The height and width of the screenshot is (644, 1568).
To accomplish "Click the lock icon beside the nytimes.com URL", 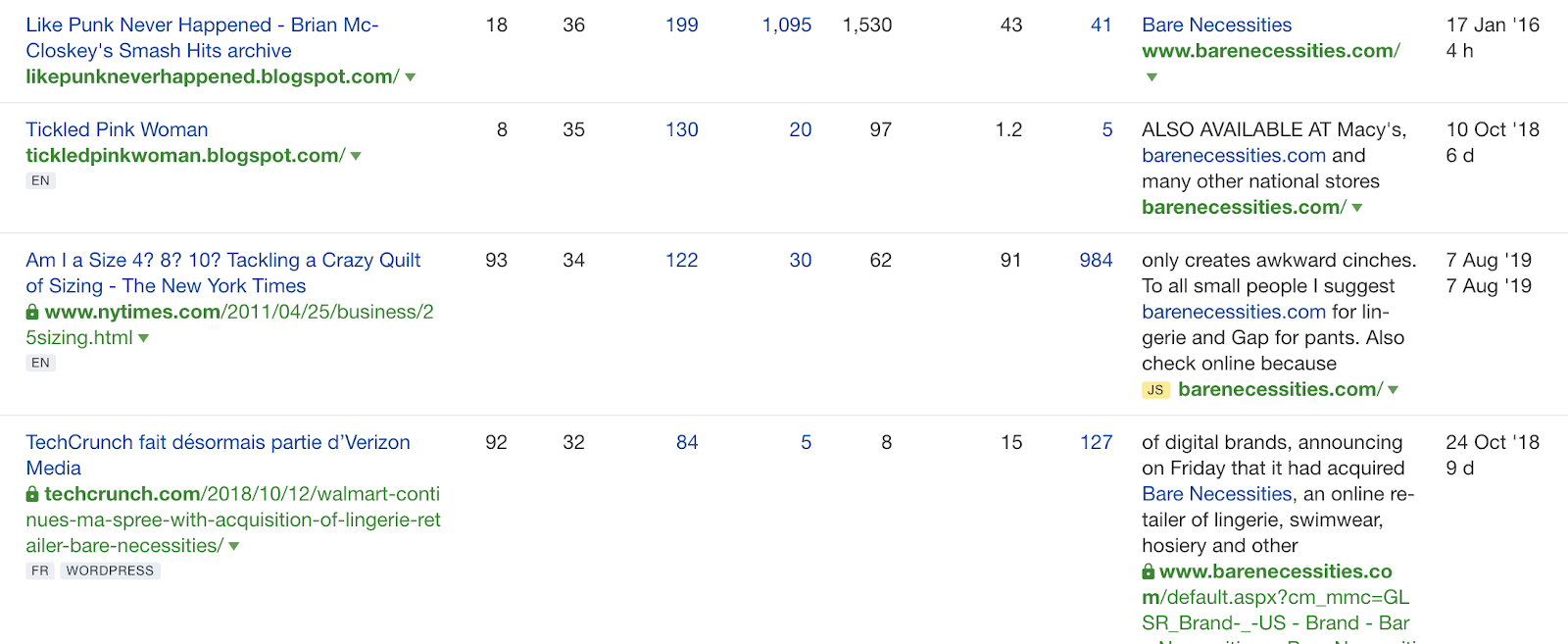I will [x=32, y=312].
